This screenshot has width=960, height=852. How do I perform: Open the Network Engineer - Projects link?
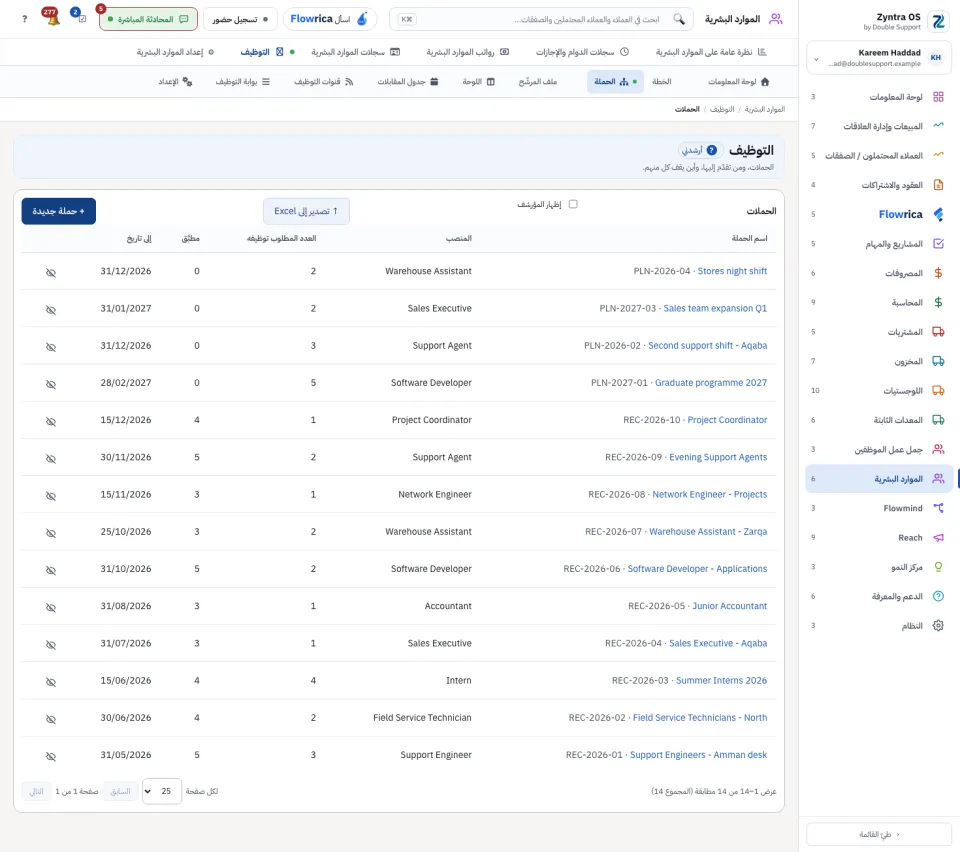(710, 495)
